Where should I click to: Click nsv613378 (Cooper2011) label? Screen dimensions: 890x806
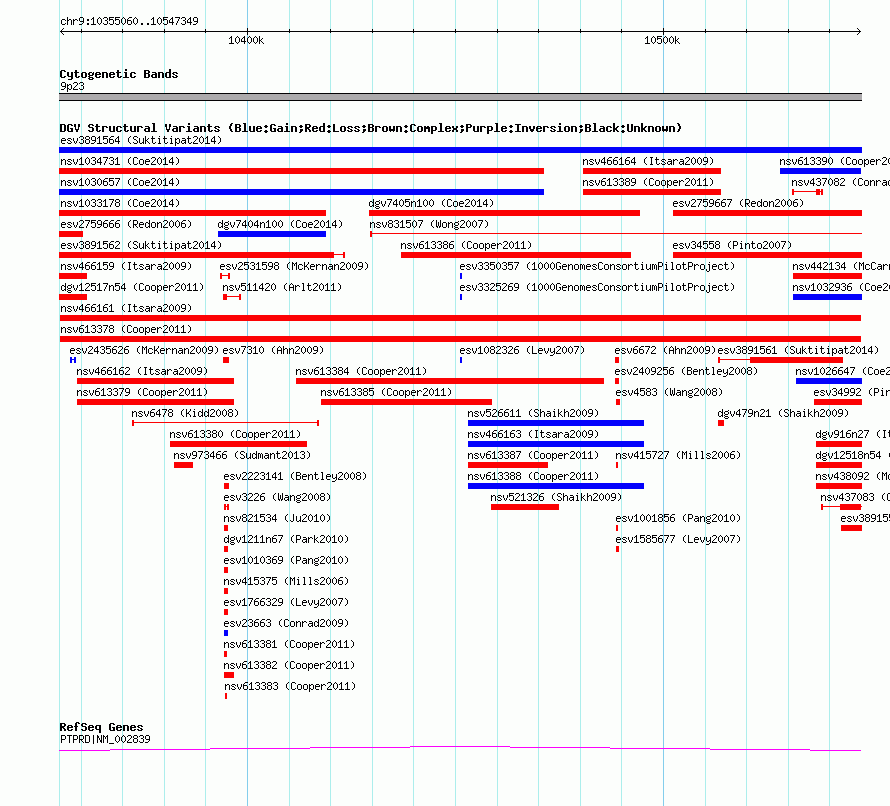pyautogui.click(x=126, y=329)
